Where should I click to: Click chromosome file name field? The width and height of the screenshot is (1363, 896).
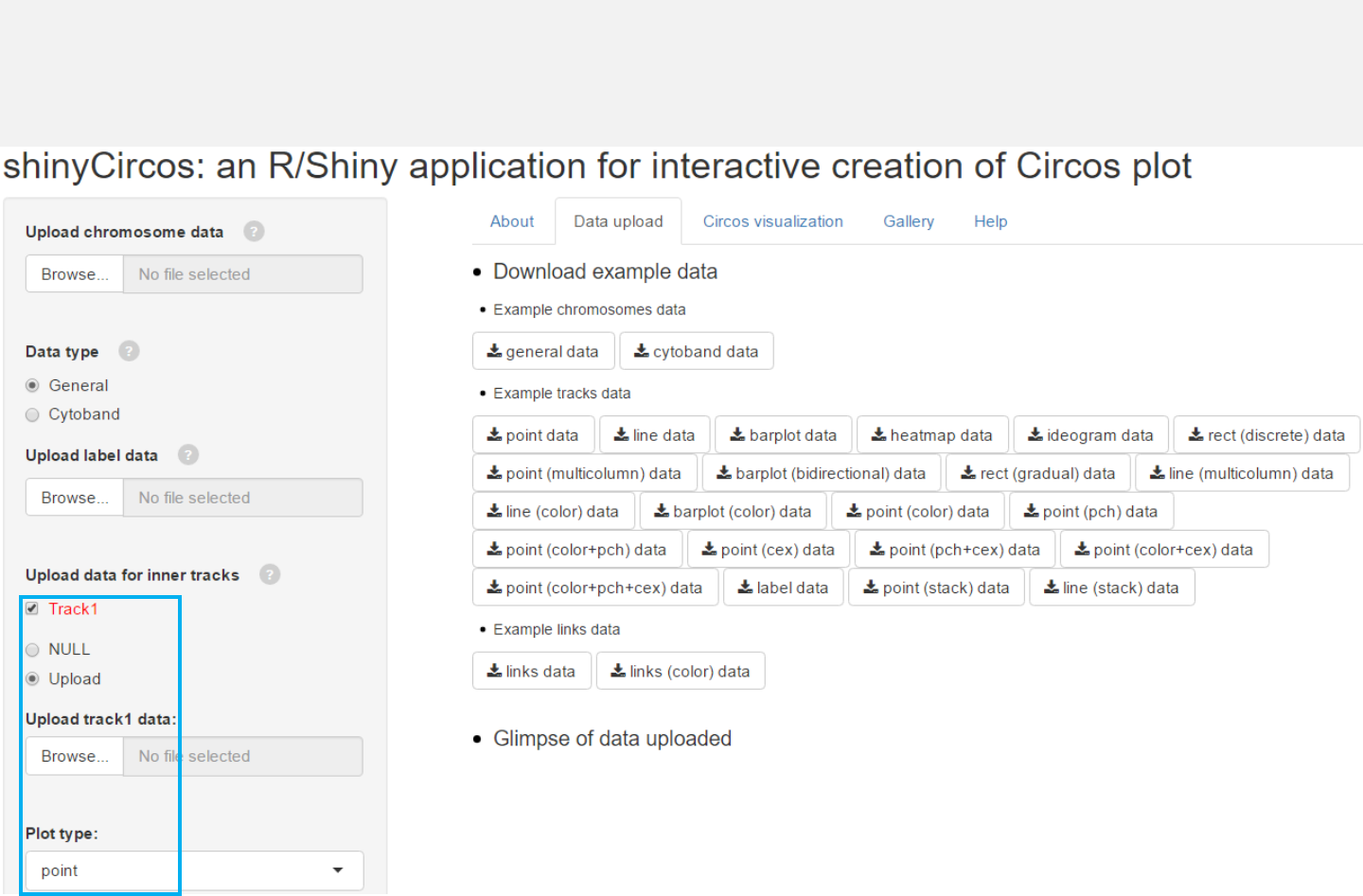[x=243, y=274]
